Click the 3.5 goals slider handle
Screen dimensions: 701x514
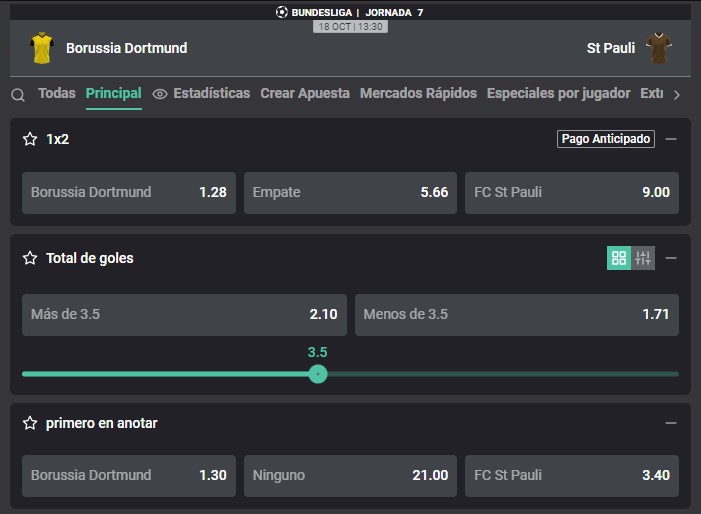coord(318,374)
